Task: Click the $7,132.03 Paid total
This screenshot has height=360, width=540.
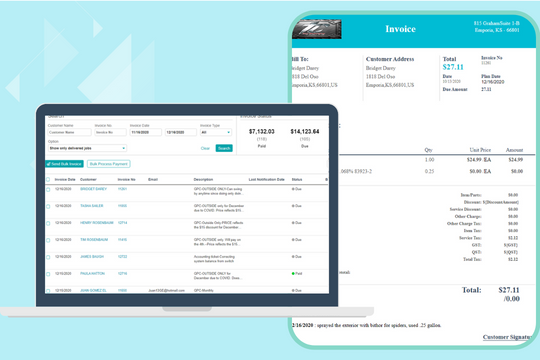Action: [x=262, y=132]
